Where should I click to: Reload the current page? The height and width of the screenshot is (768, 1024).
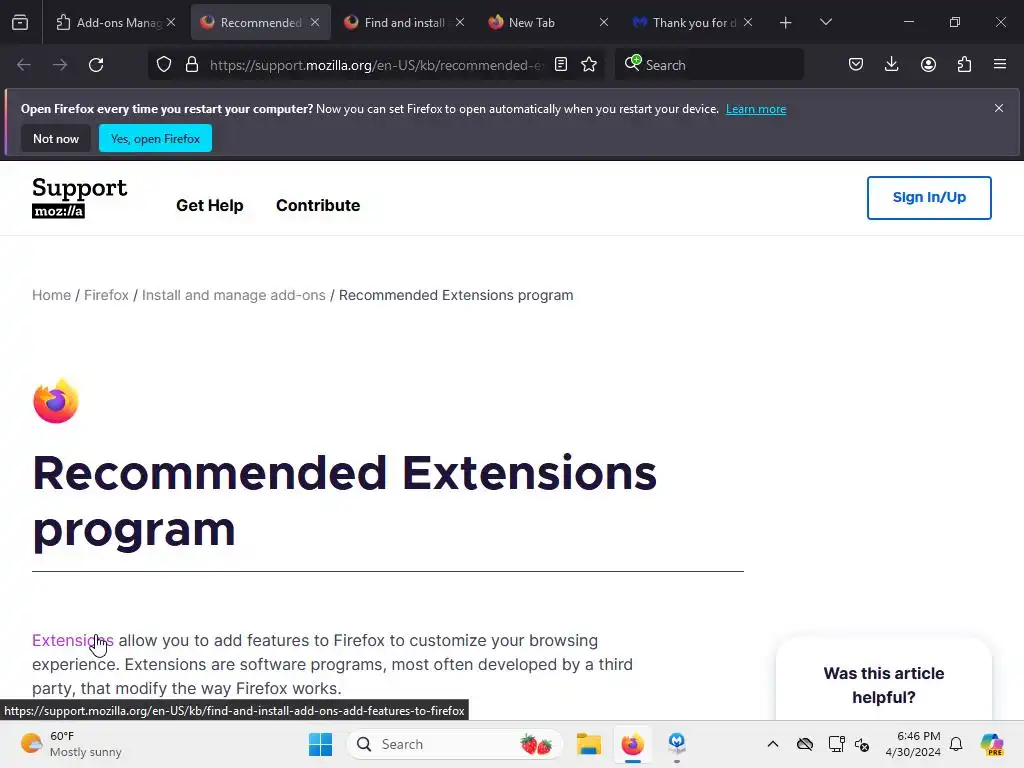[x=96, y=65]
